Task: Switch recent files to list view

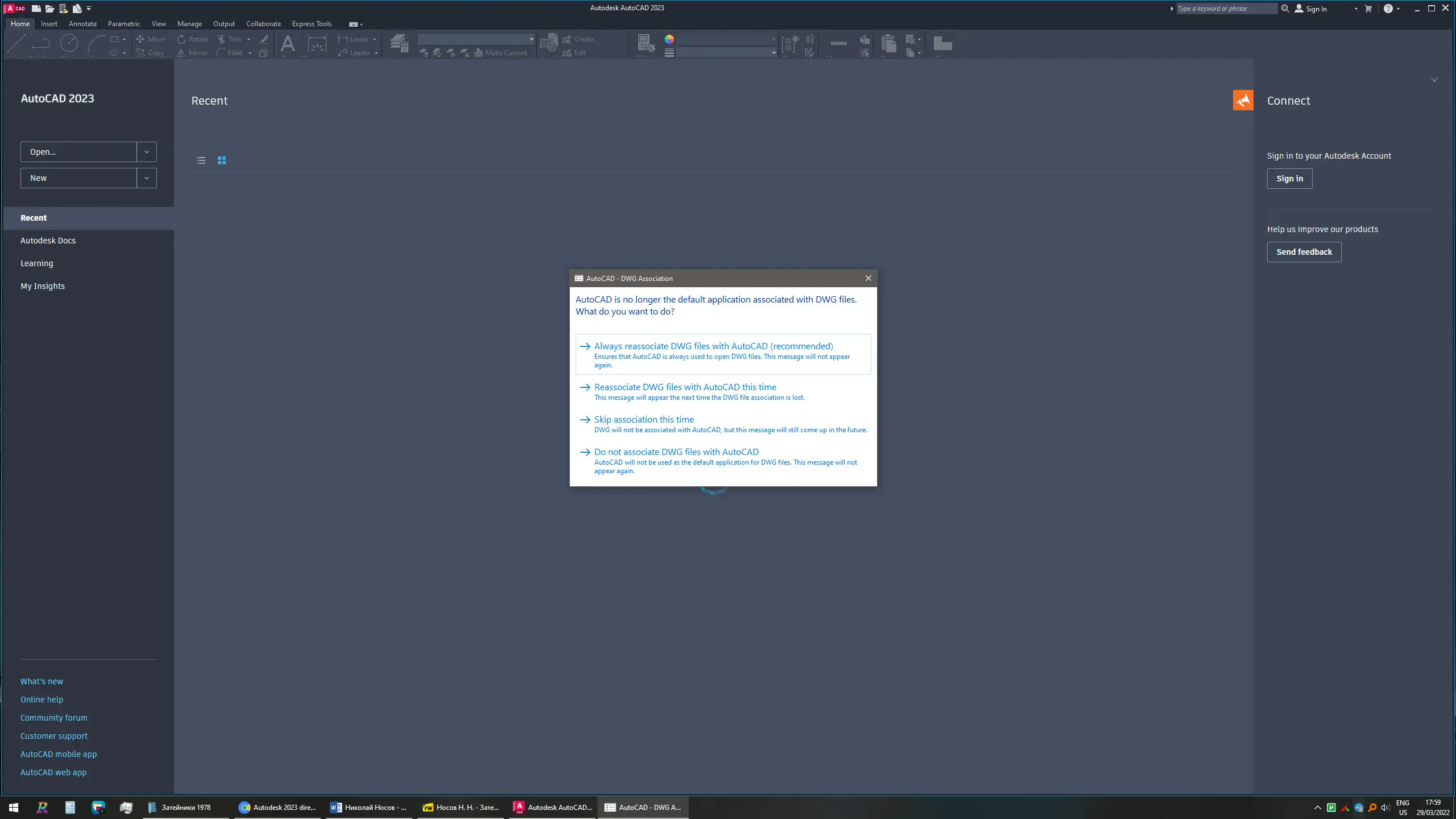Action: 201,160
